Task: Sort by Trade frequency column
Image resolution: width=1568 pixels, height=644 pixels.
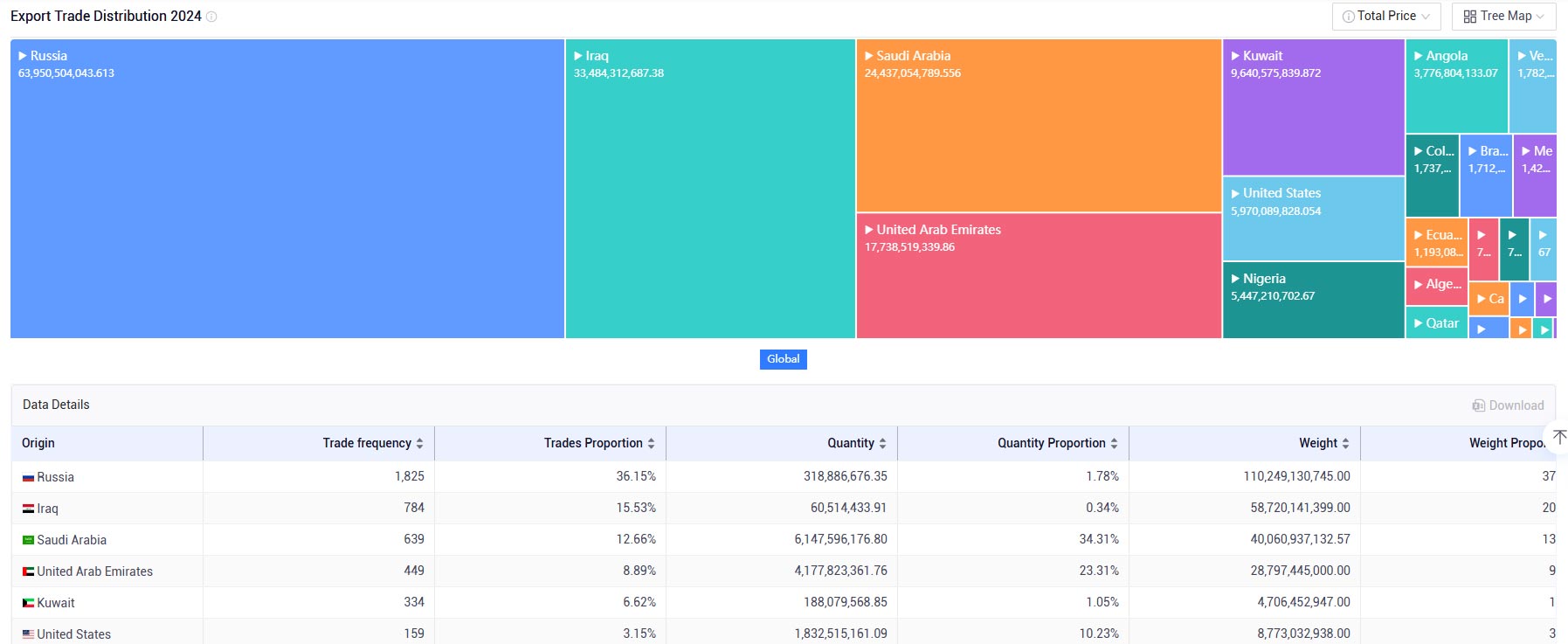Action: pyautogui.click(x=419, y=444)
